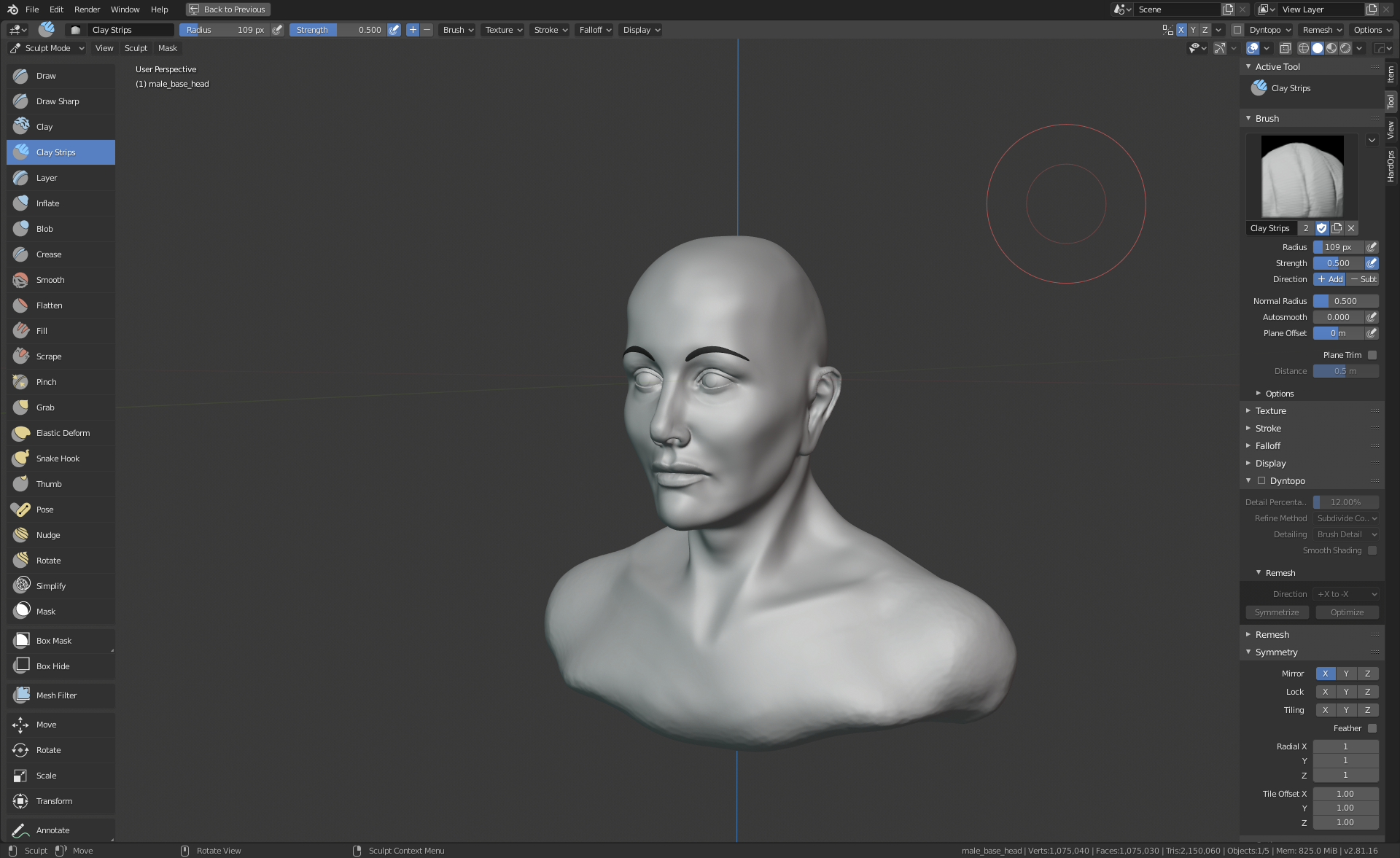Activate the Box Mask tool

tap(54, 641)
